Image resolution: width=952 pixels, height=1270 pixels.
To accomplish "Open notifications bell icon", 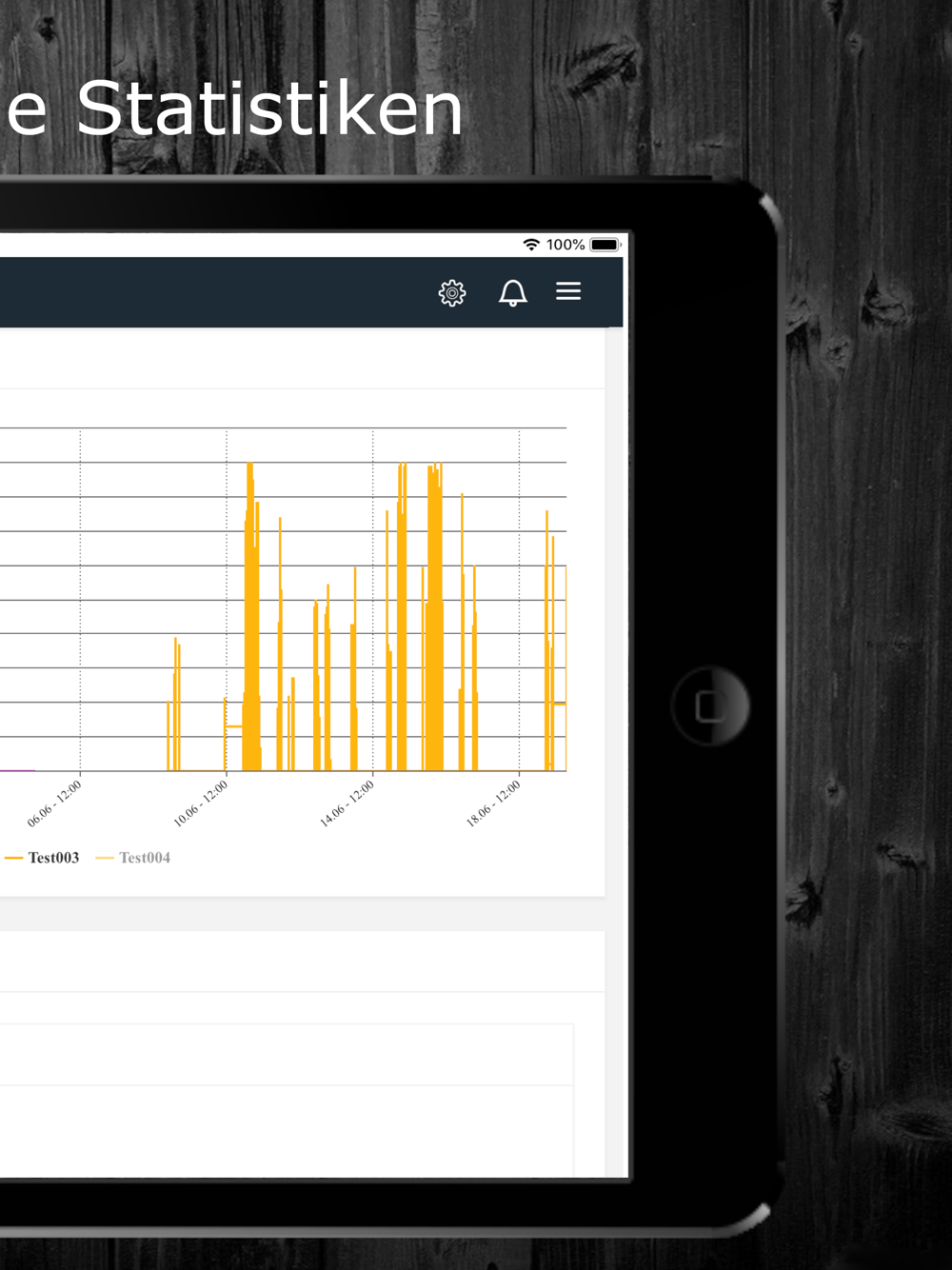I will [513, 292].
